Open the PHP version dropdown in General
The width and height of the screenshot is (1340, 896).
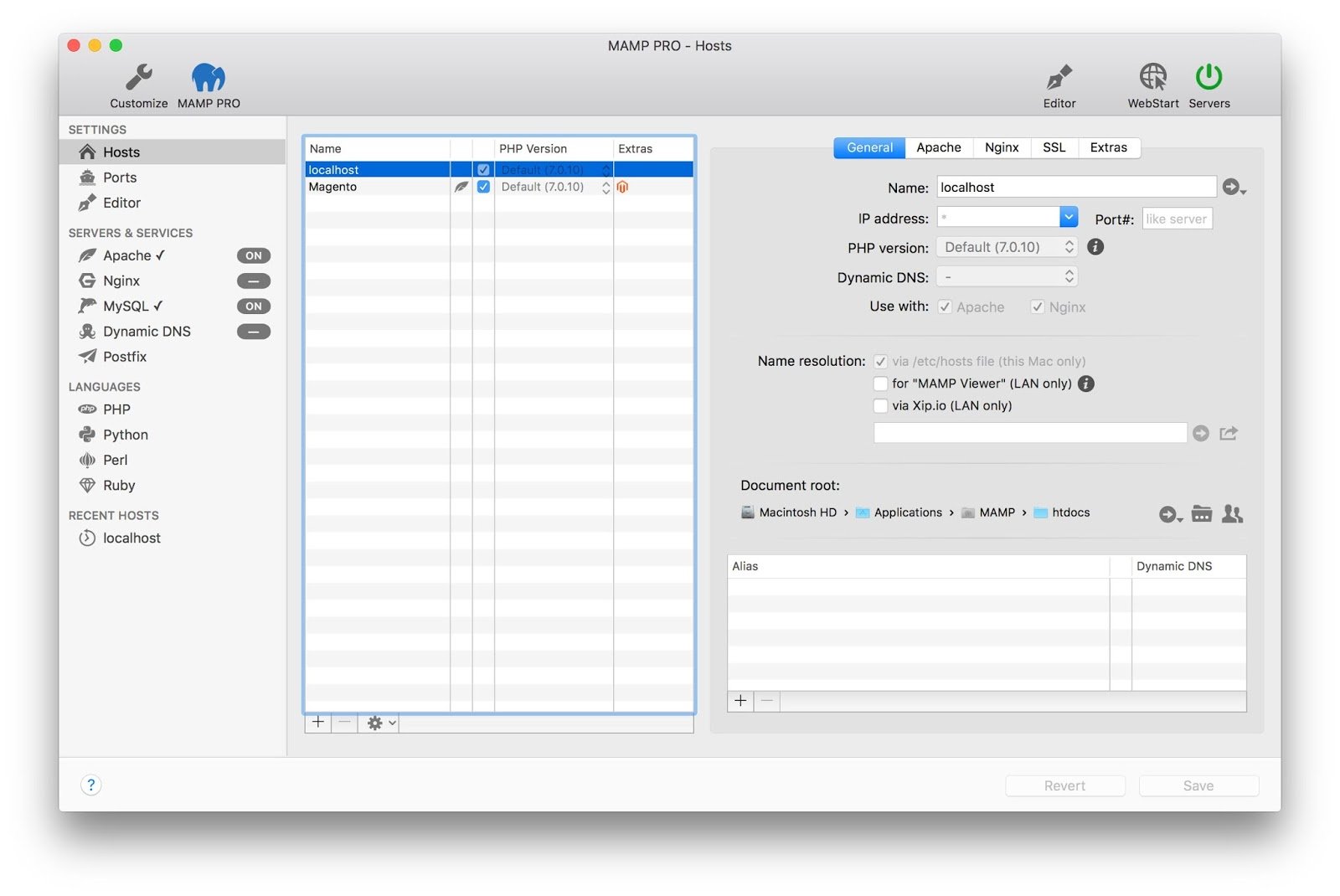point(1007,247)
